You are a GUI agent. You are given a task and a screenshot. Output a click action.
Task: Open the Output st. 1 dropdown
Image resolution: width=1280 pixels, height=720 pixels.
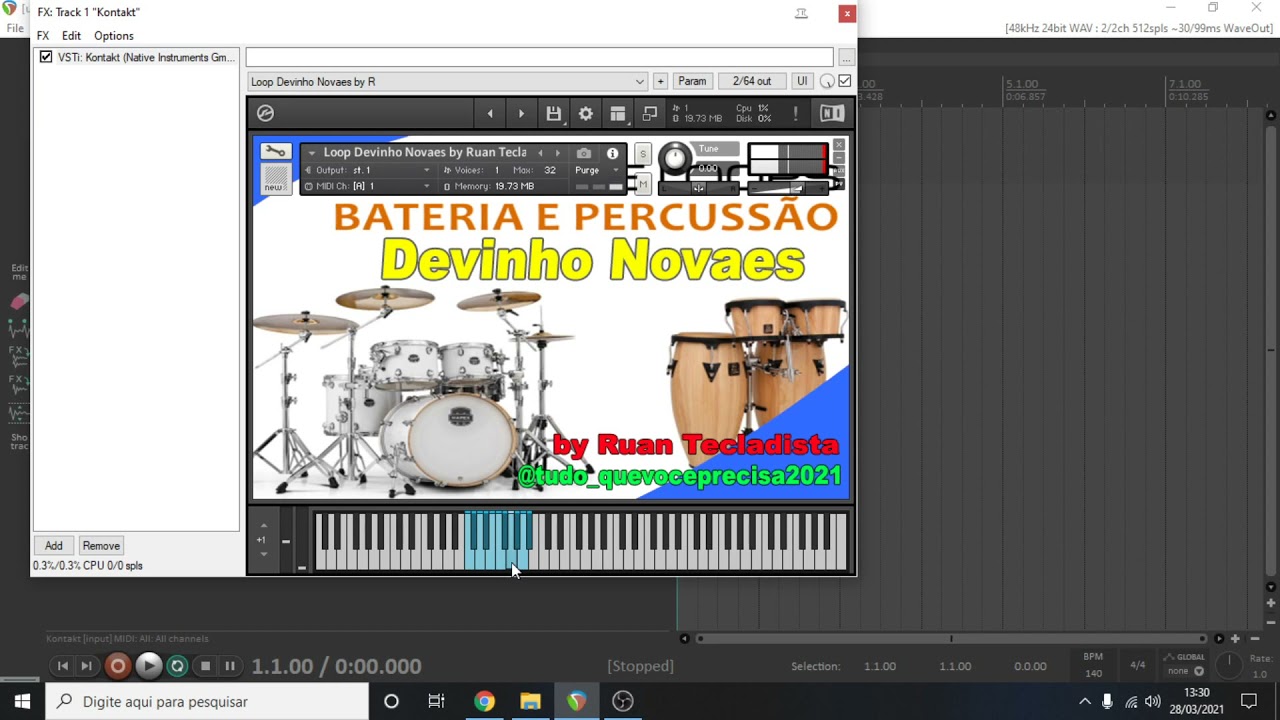(x=367, y=170)
